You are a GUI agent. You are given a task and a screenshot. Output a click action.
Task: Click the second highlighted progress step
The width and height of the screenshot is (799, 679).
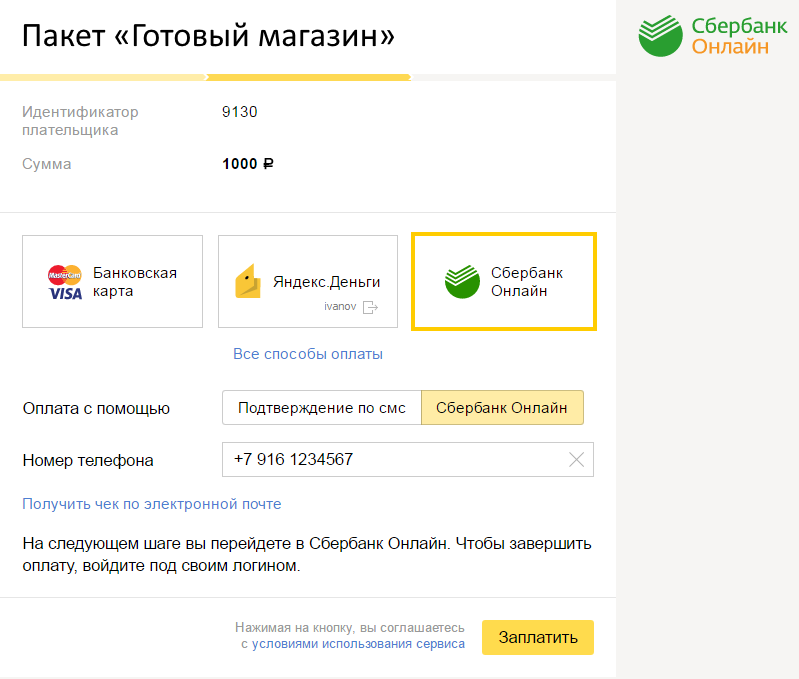[308, 76]
